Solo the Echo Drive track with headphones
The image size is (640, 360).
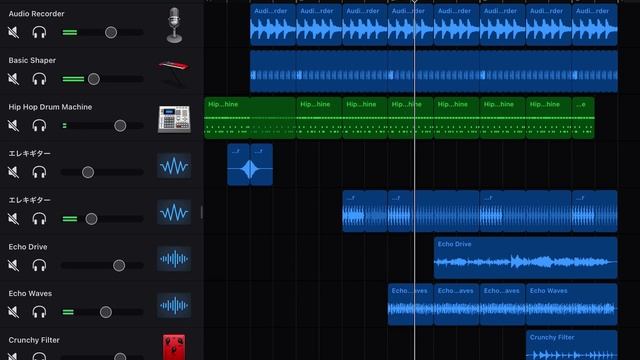(39, 265)
